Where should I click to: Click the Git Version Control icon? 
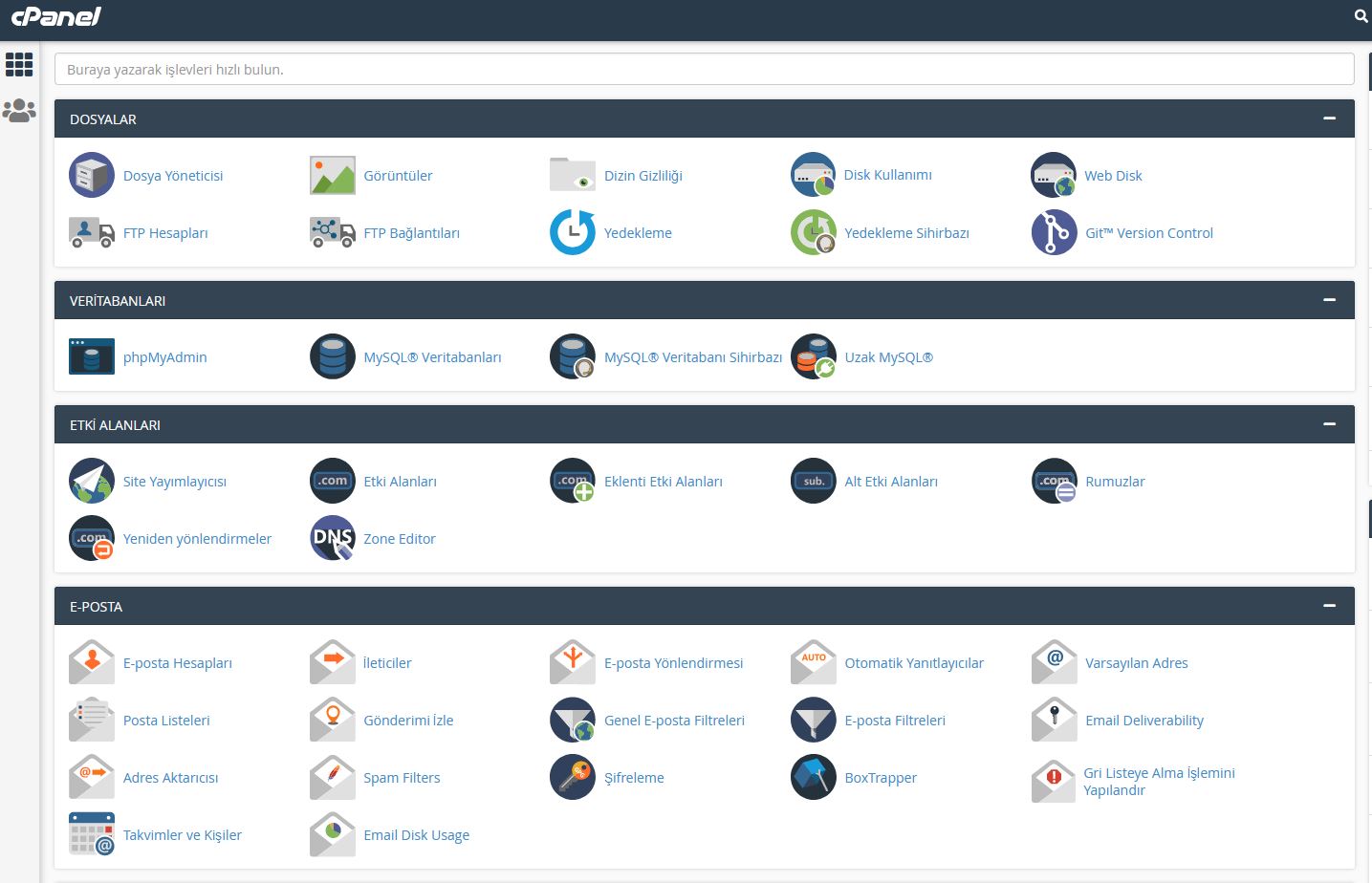[1054, 232]
